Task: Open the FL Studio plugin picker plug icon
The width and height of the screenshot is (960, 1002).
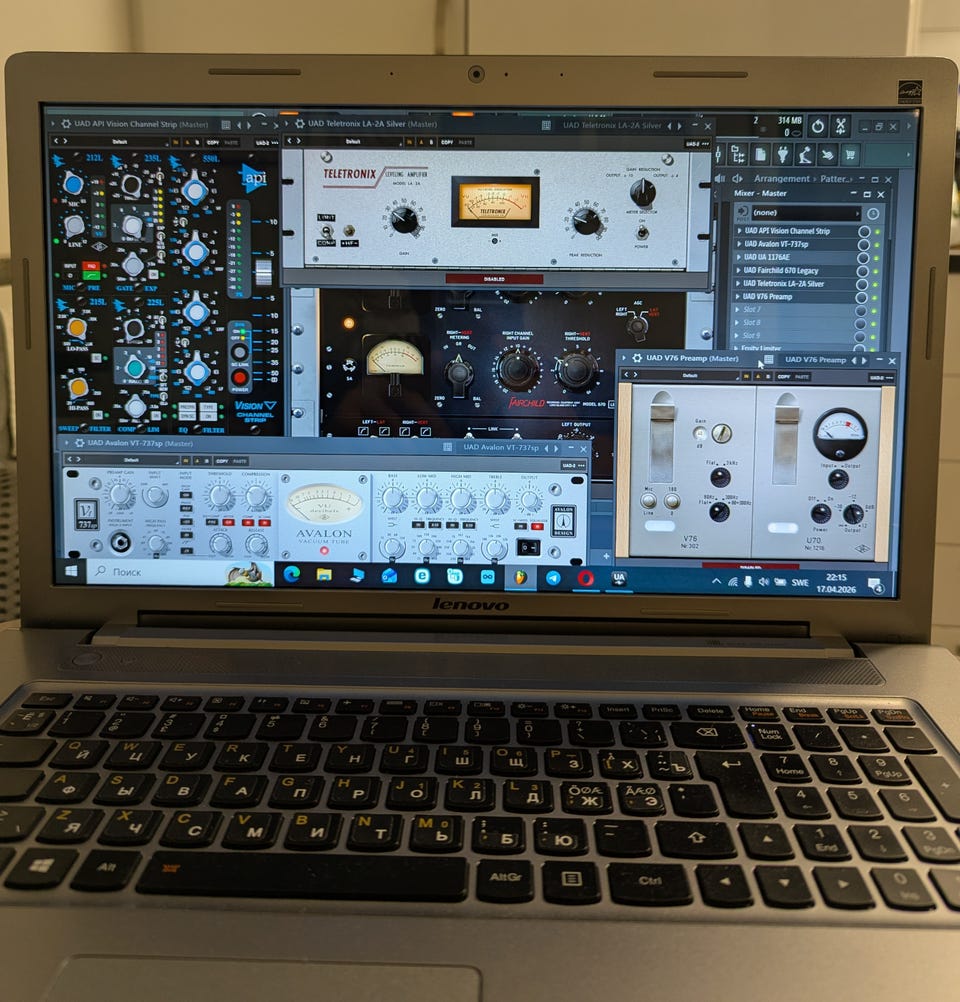Action: (x=782, y=154)
